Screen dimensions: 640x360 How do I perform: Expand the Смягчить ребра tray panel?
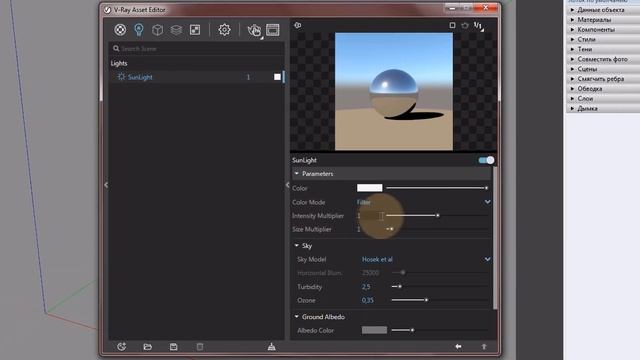tap(602, 79)
